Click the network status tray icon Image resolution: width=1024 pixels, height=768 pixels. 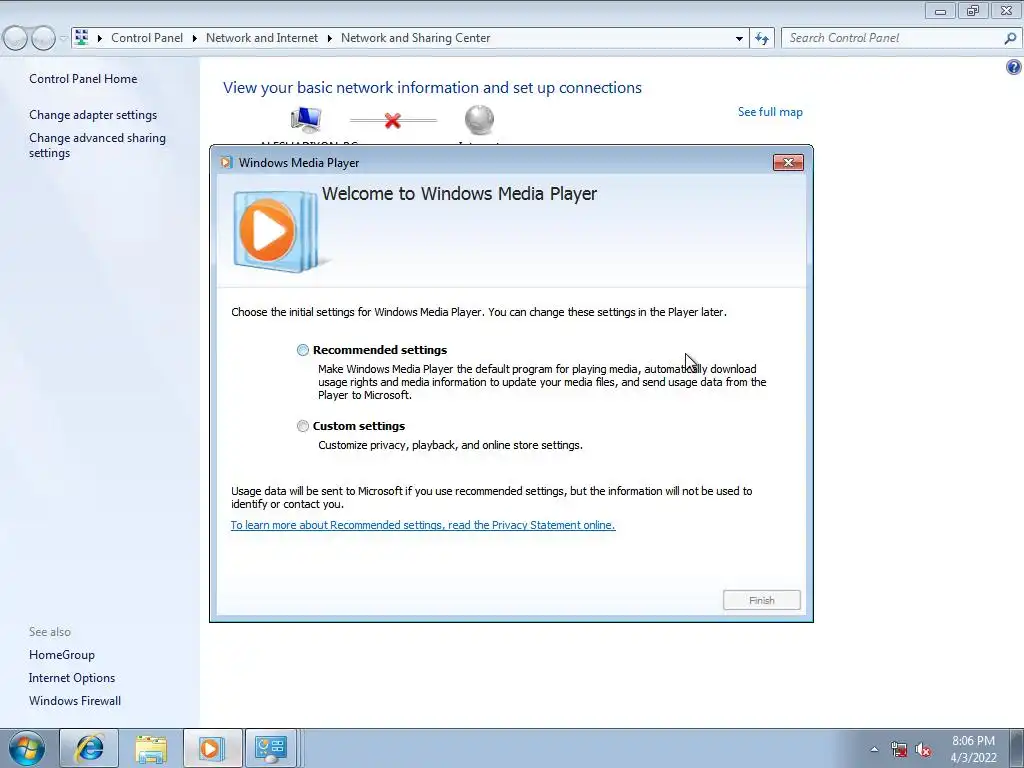click(899, 749)
